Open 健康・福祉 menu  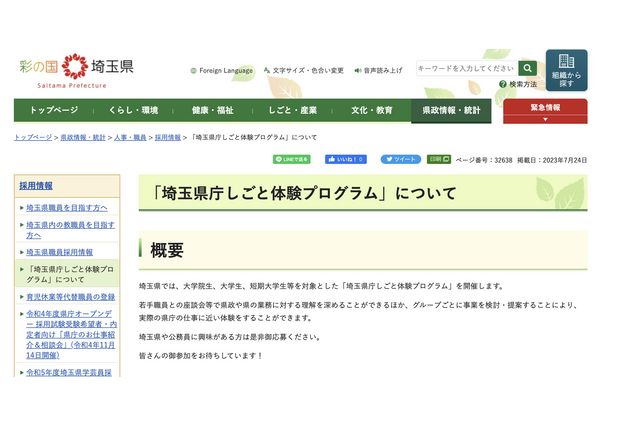(213, 110)
